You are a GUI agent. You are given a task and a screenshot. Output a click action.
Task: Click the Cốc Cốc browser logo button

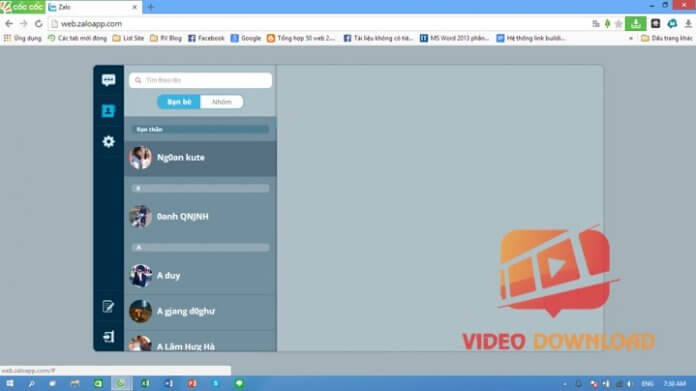[x=22, y=7]
